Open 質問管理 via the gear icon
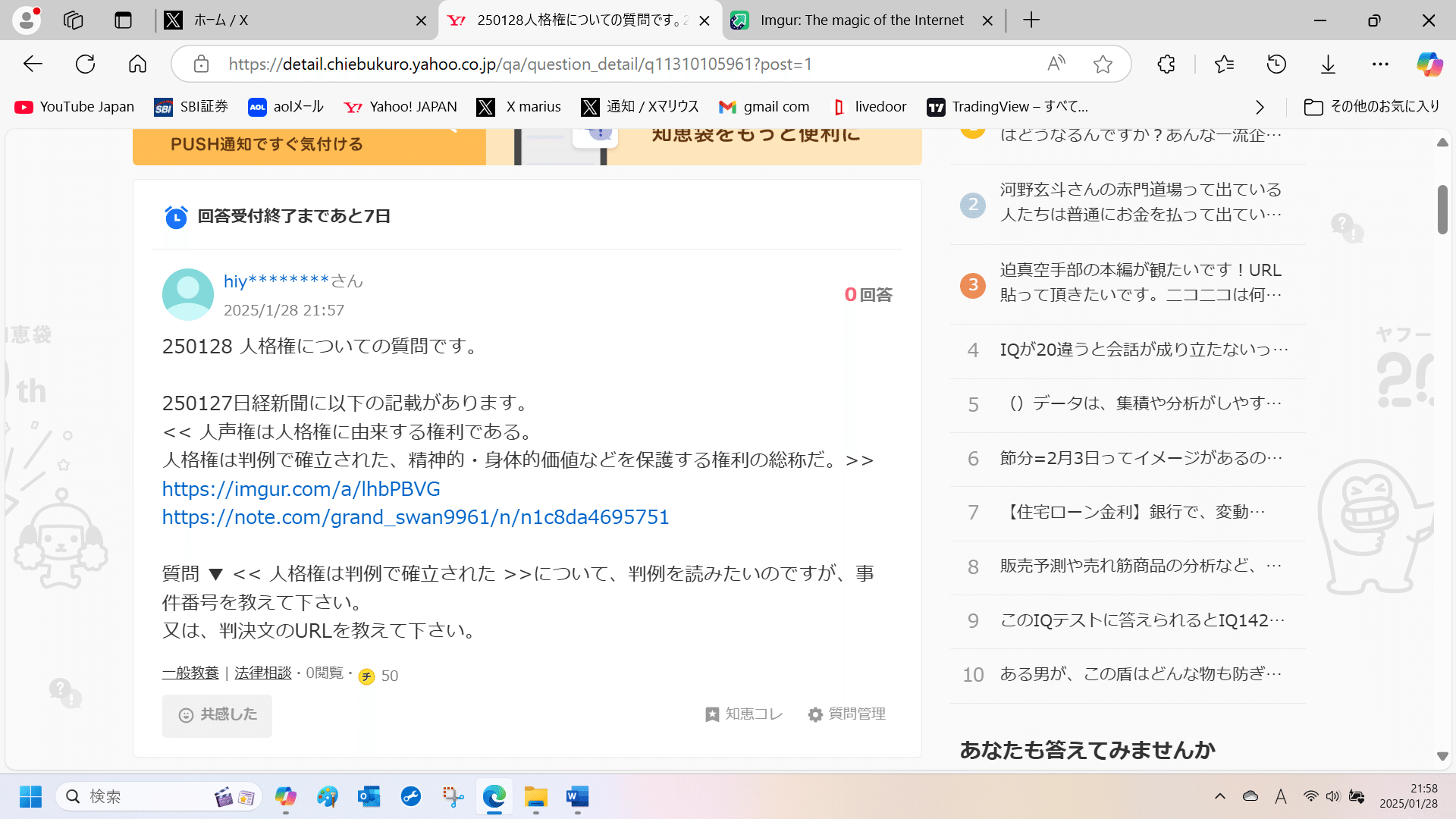The height and width of the screenshot is (819, 1456). [815, 714]
